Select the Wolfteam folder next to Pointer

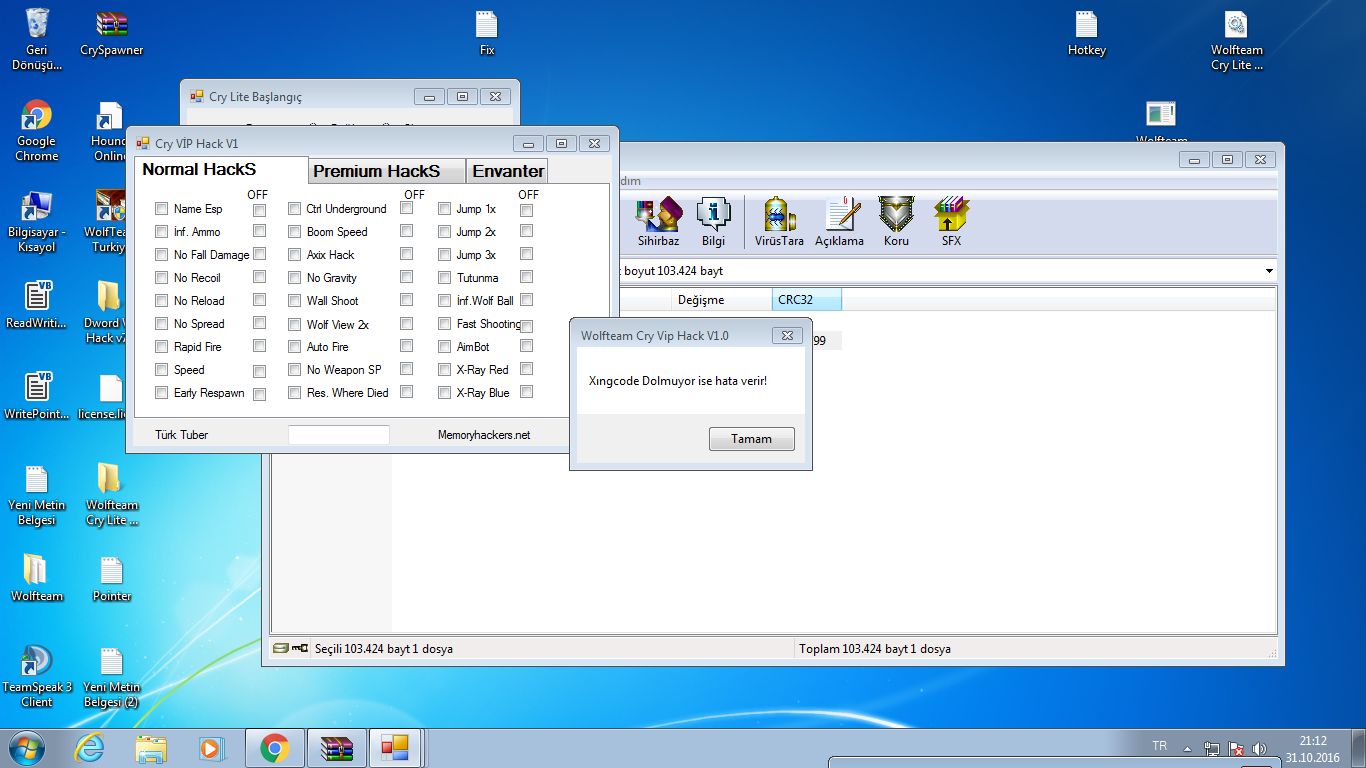[37, 579]
